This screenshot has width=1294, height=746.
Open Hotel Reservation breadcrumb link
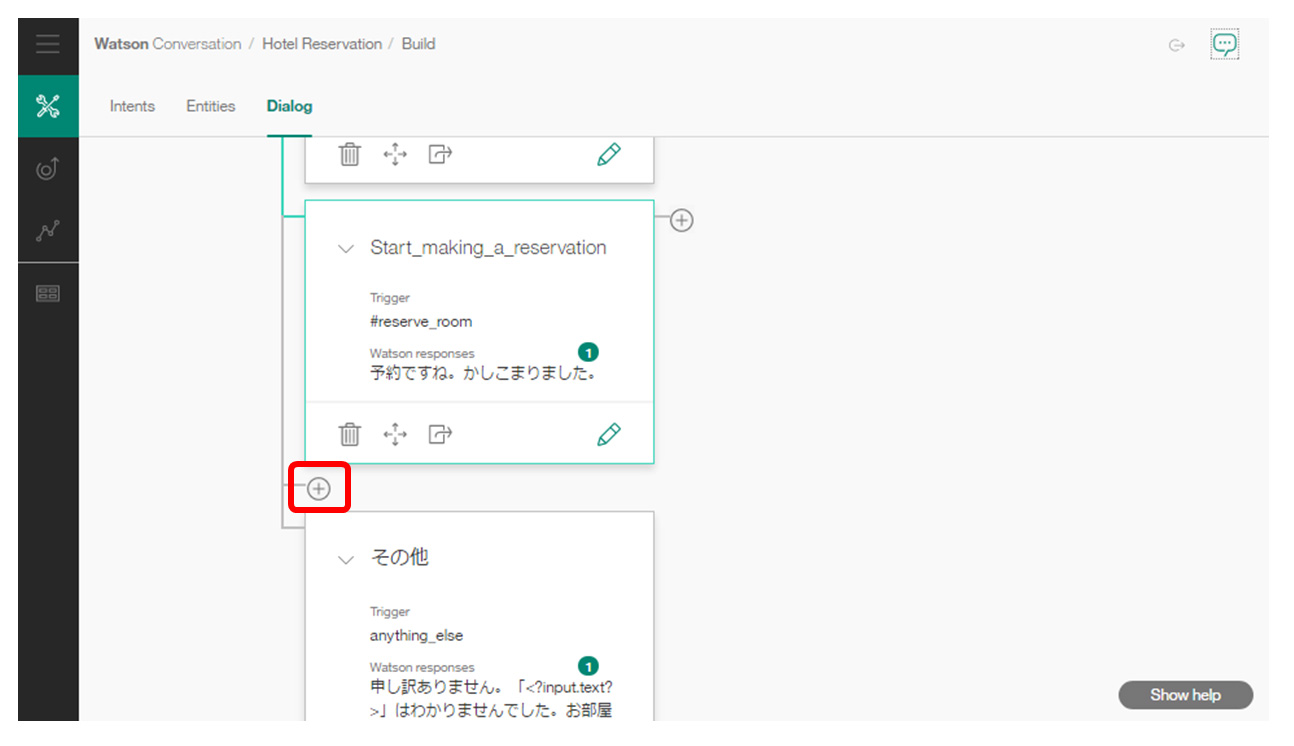pos(322,44)
